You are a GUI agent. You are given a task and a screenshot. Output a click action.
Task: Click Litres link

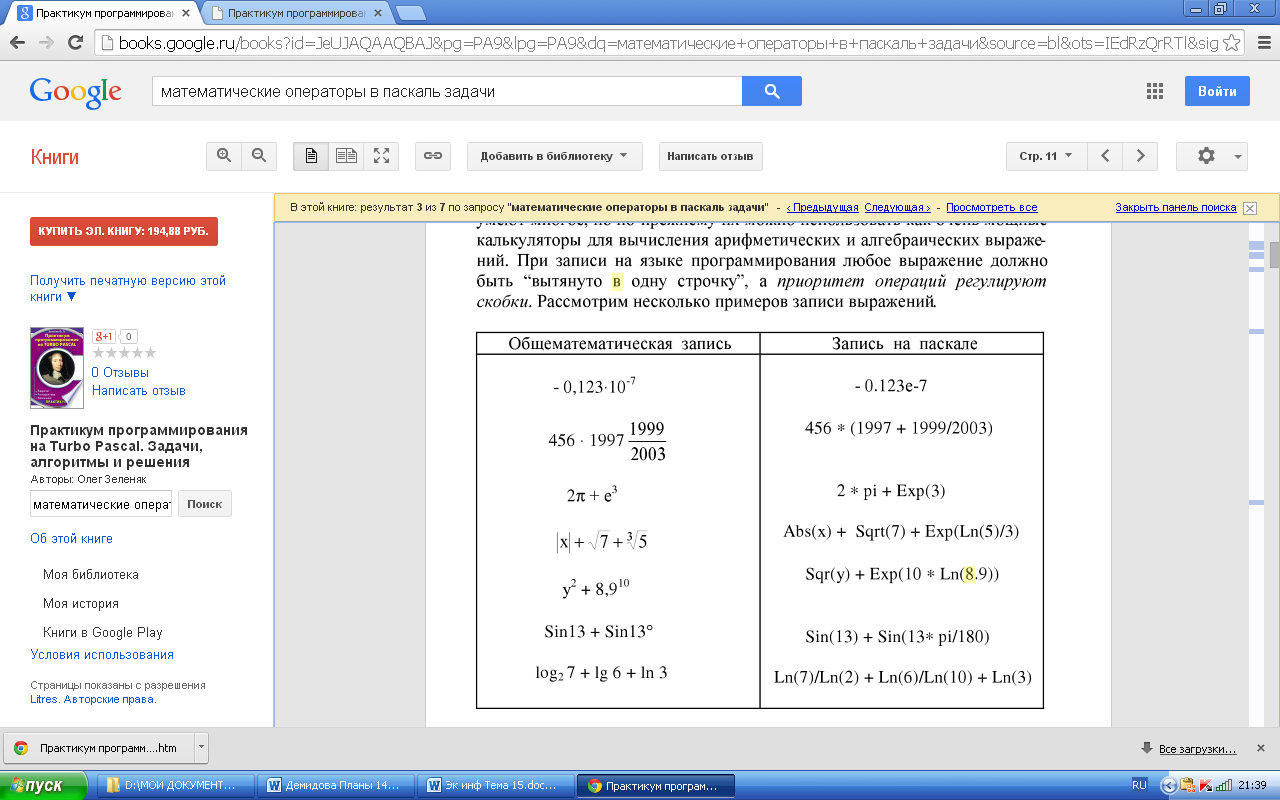44,700
